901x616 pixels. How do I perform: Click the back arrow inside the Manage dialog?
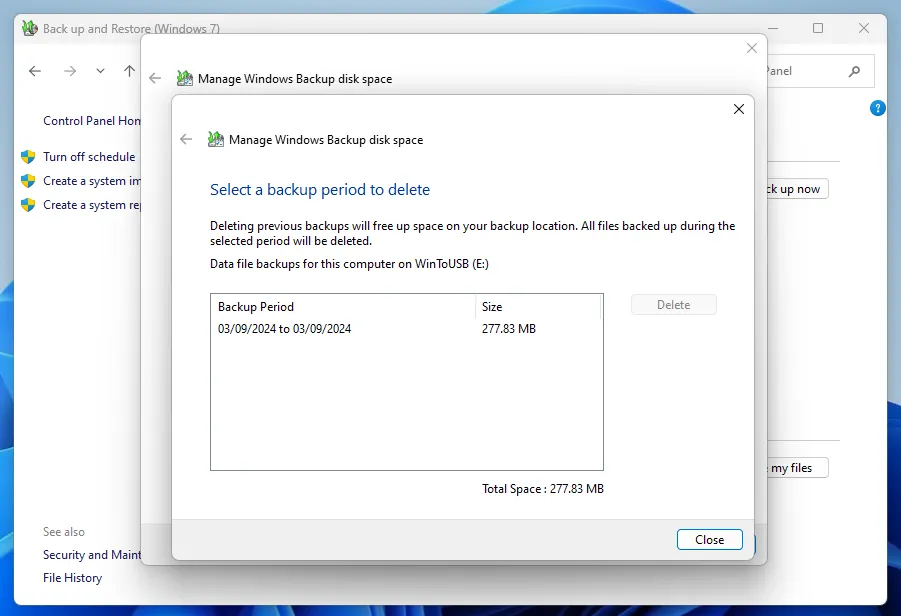(185, 139)
